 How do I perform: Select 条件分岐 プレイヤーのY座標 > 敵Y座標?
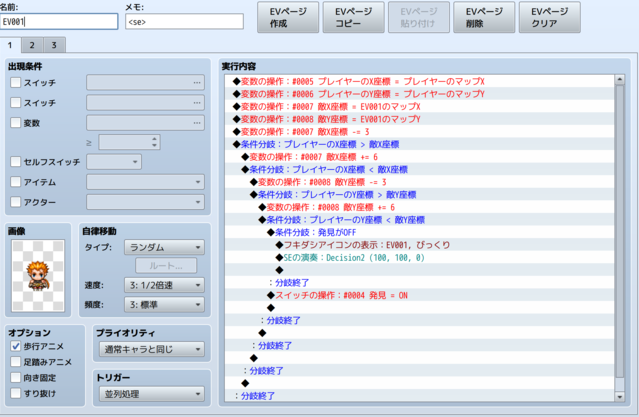420,195
